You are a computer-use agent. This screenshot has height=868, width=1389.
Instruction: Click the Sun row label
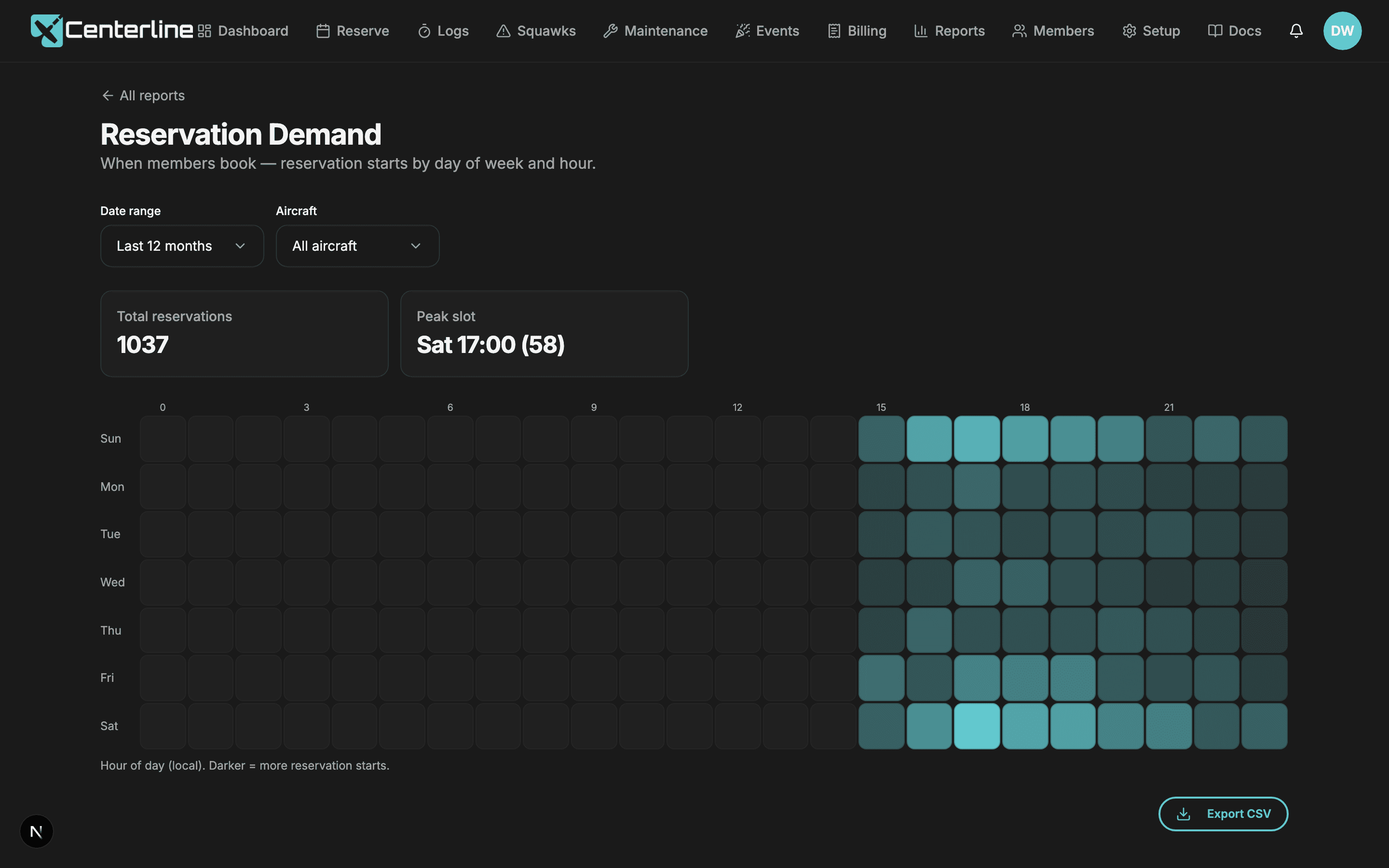point(111,439)
